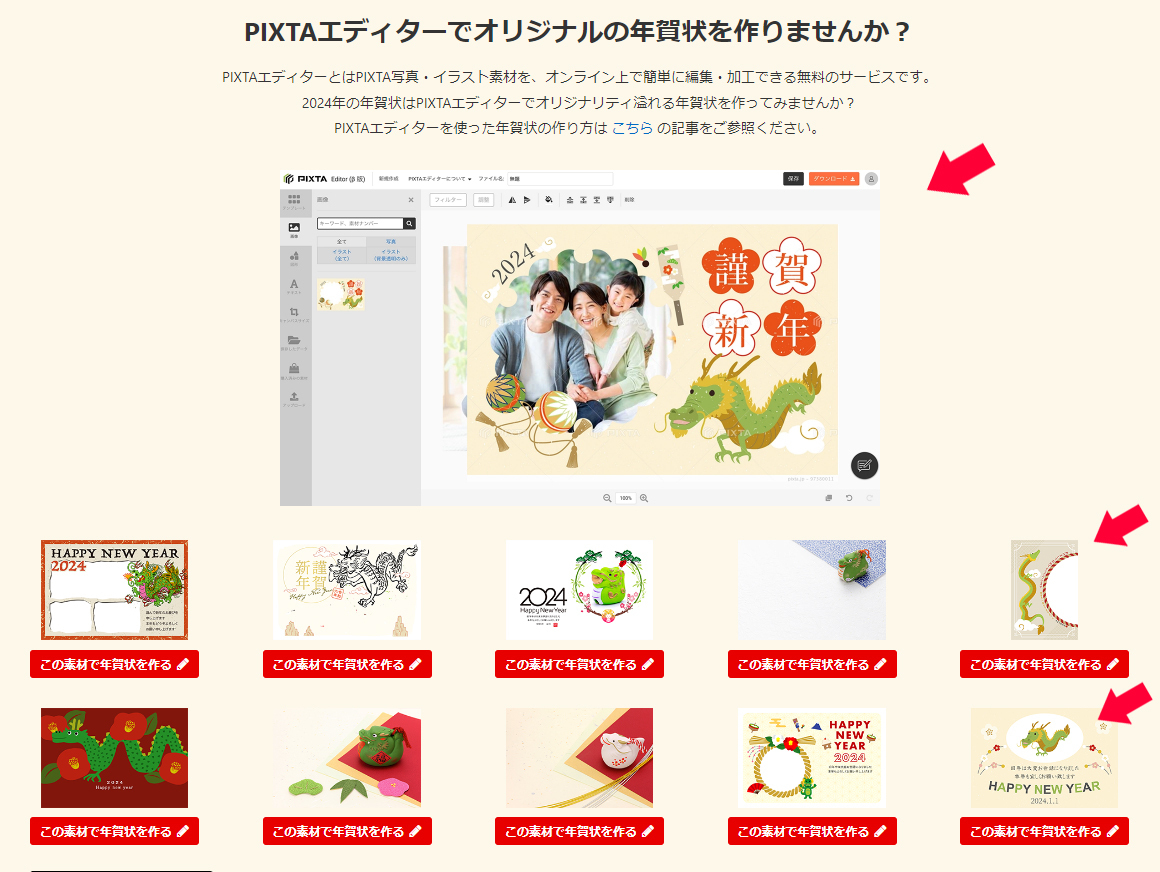1160x872 pixels.
Task: Click 年賀状を作る under shimenawa wreath card
Action: click(x=812, y=831)
